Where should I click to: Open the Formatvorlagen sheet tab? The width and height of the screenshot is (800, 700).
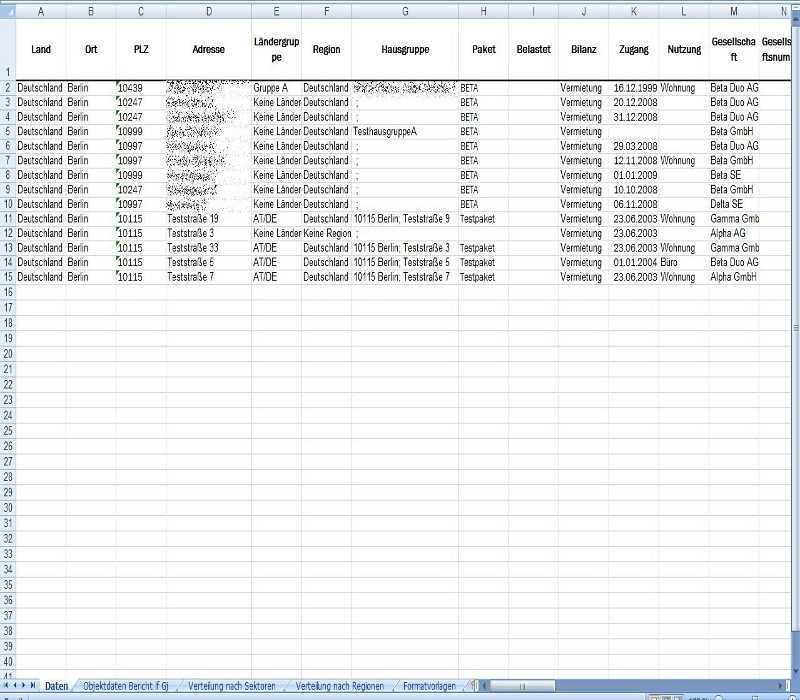tap(429, 686)
